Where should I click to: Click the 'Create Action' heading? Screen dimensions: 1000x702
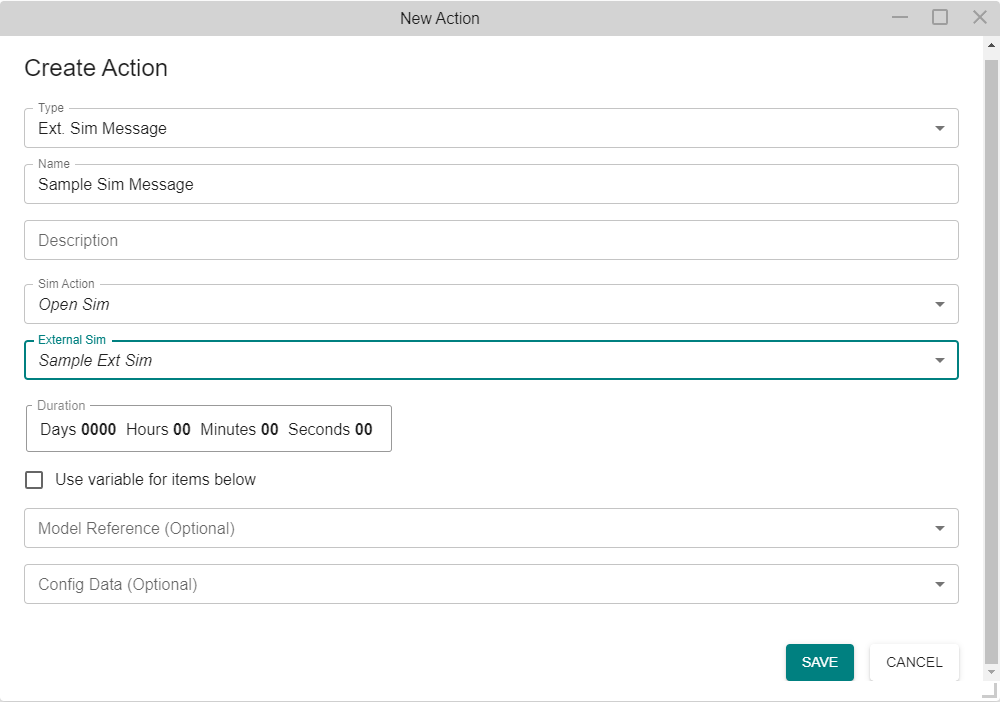[x=96, y=68]
